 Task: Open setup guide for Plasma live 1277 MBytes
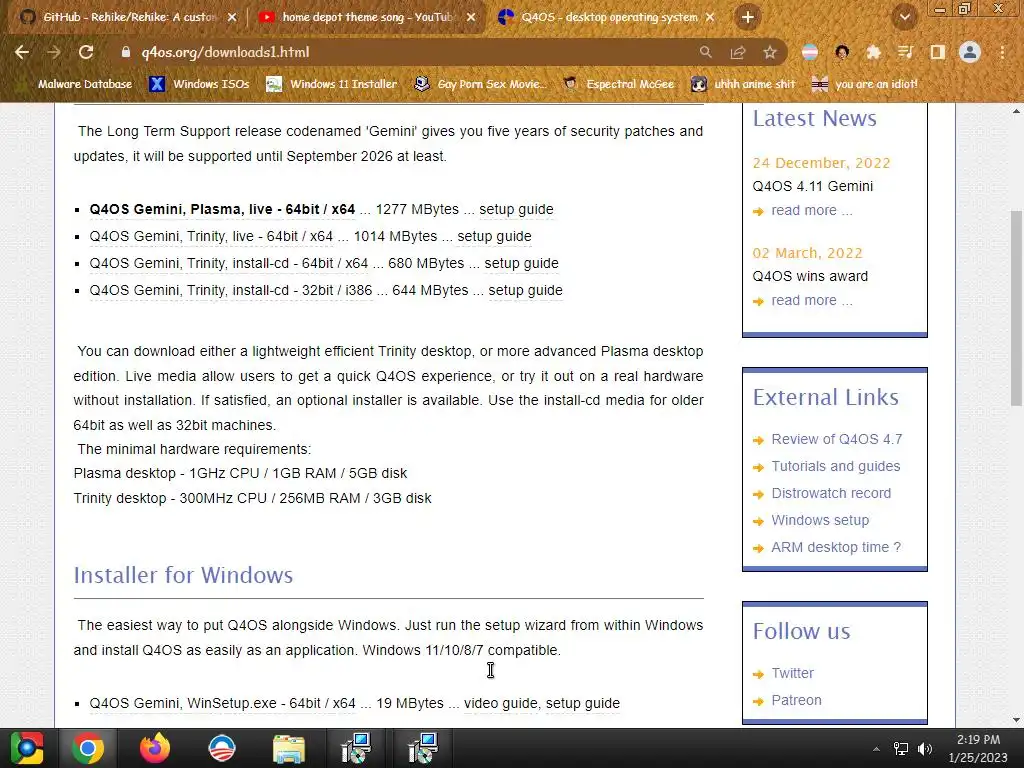pyautogui.click(x=516, y=210)
